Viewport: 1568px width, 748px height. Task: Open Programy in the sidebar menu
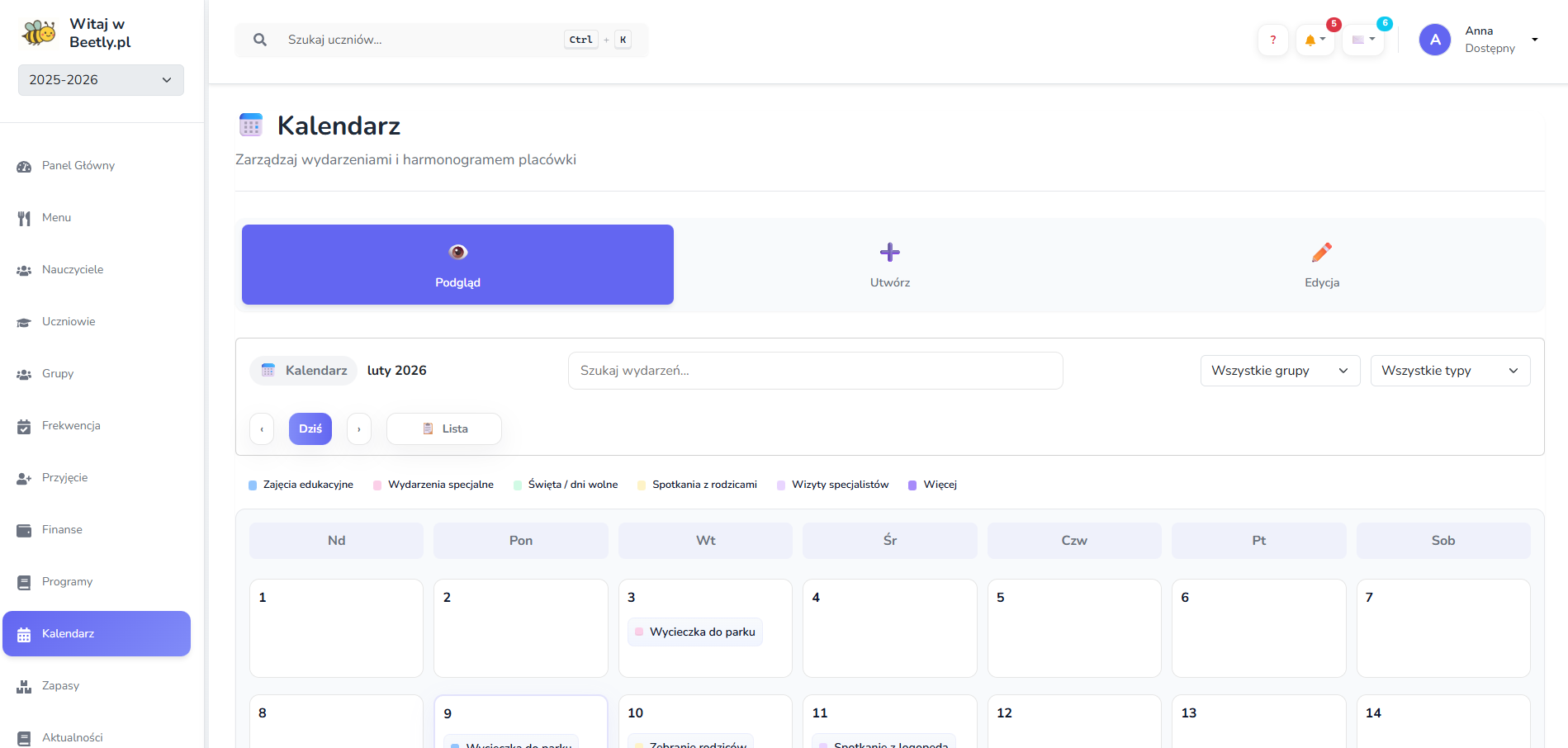point(67,582)
